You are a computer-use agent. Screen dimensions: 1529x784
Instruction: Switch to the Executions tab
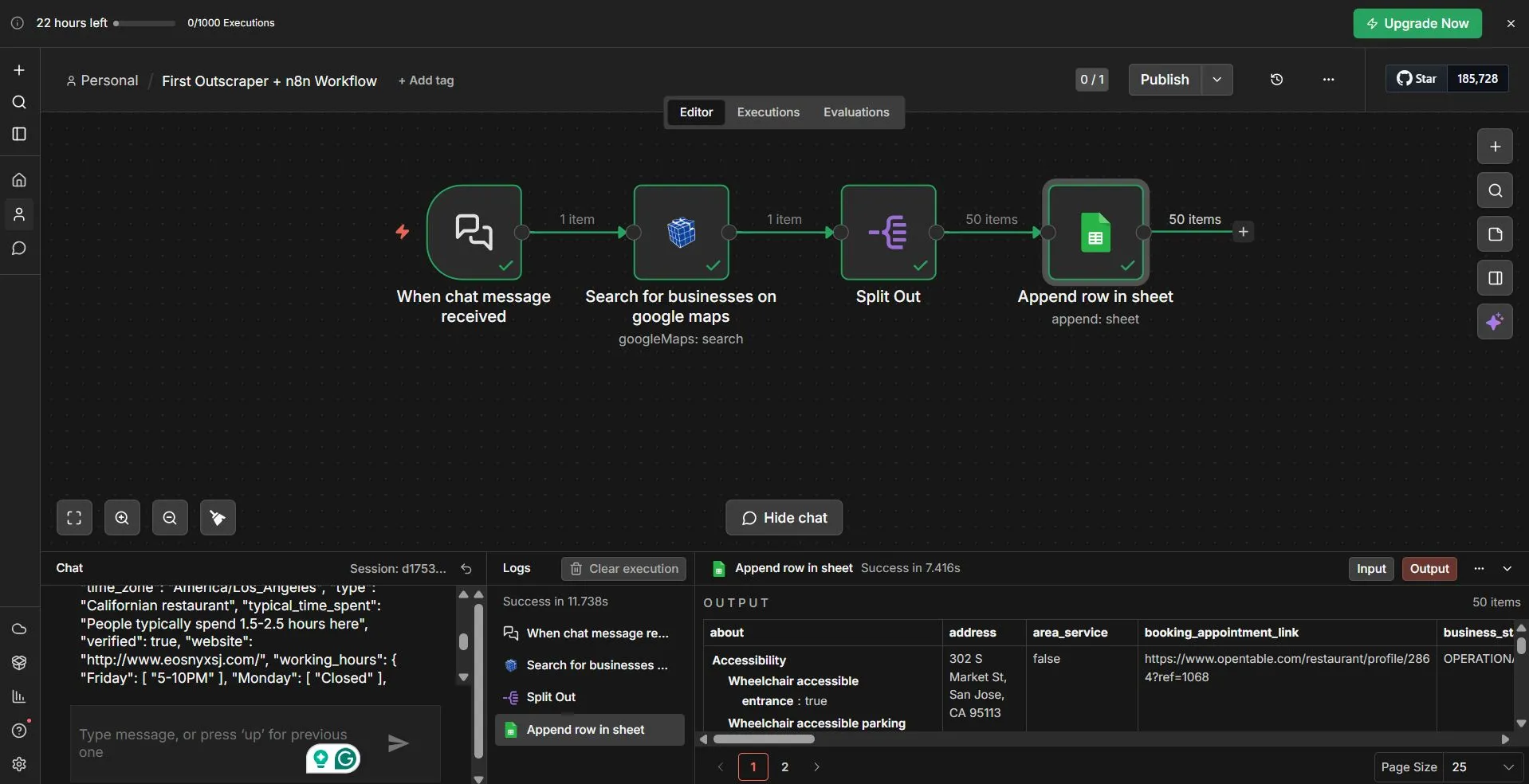tap(768, 112)
